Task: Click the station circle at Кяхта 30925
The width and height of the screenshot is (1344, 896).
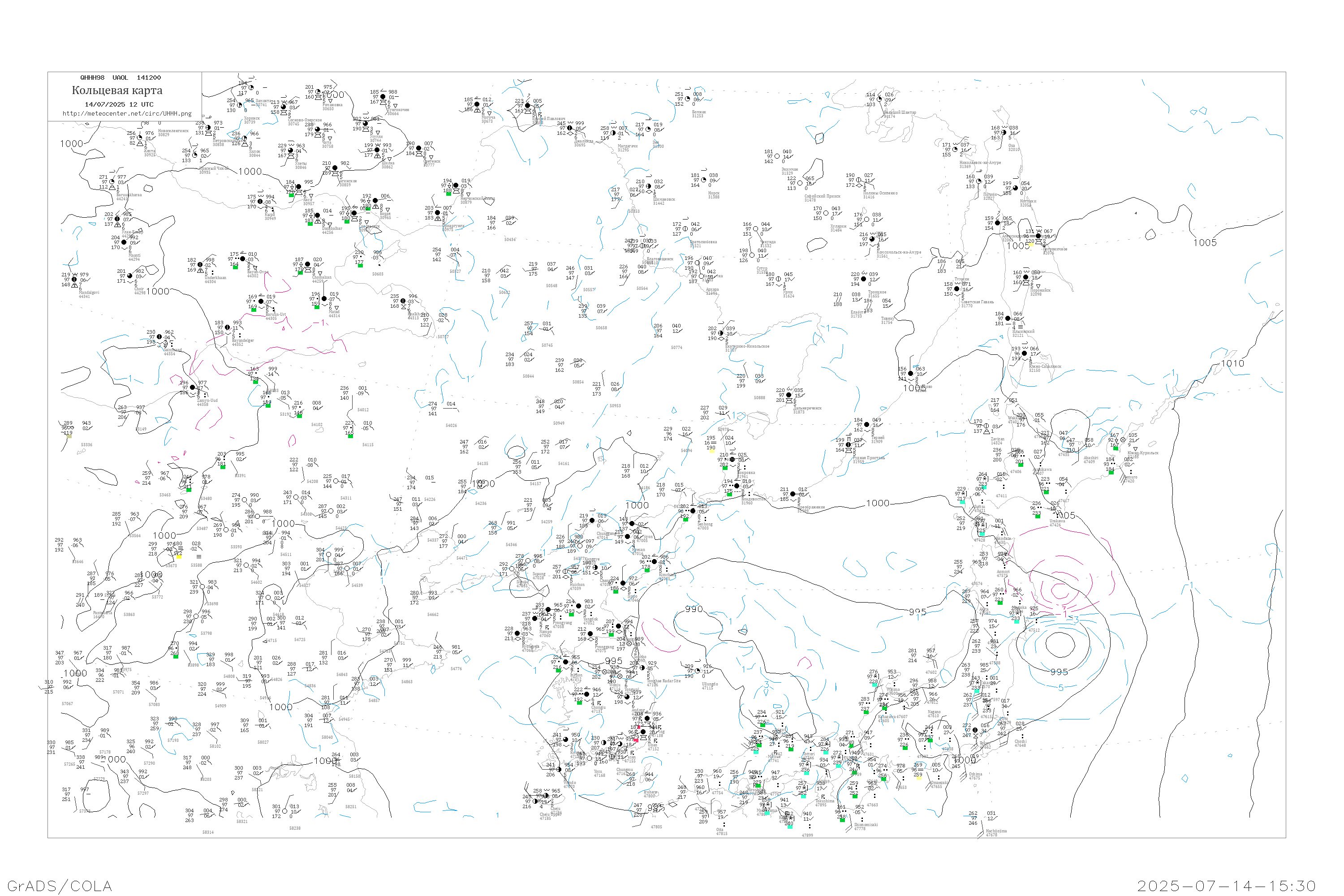Action: [139, 138]
